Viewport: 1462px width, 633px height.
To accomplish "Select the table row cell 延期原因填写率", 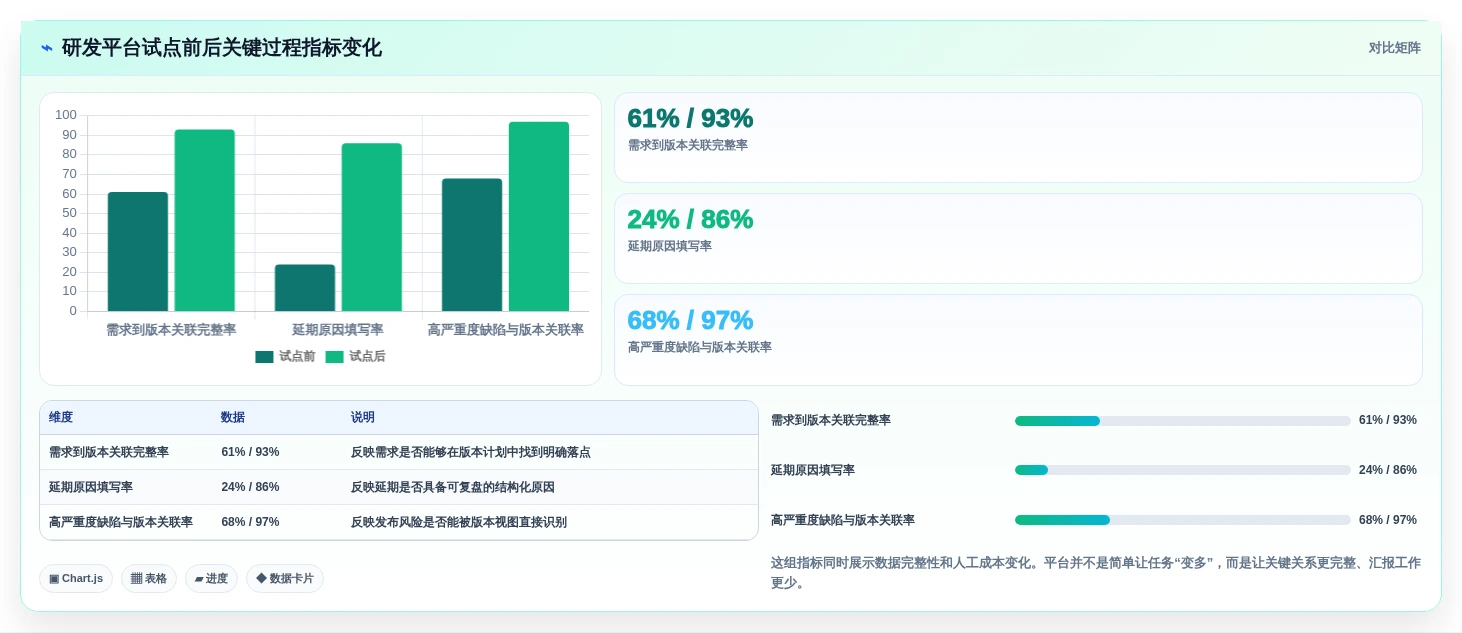I will [91, 487].
